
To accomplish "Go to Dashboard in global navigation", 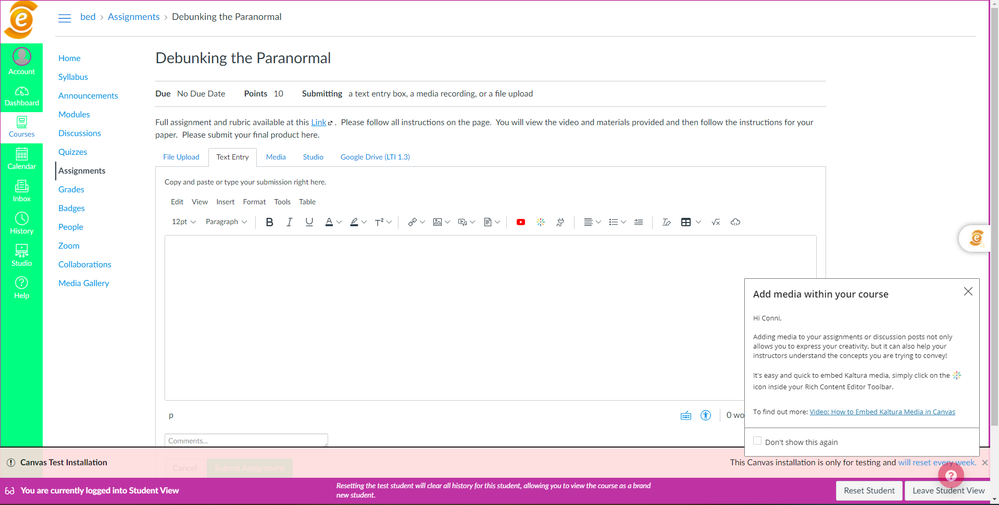I will 22,96.
